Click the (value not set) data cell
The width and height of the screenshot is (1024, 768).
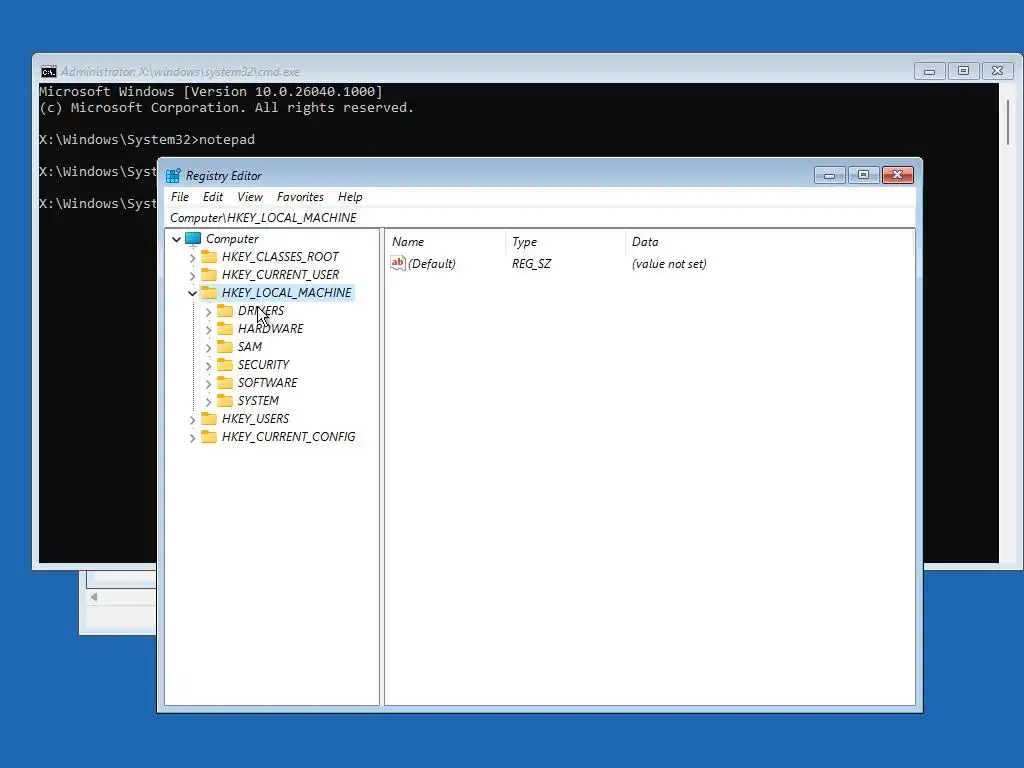tap(669, 264)
